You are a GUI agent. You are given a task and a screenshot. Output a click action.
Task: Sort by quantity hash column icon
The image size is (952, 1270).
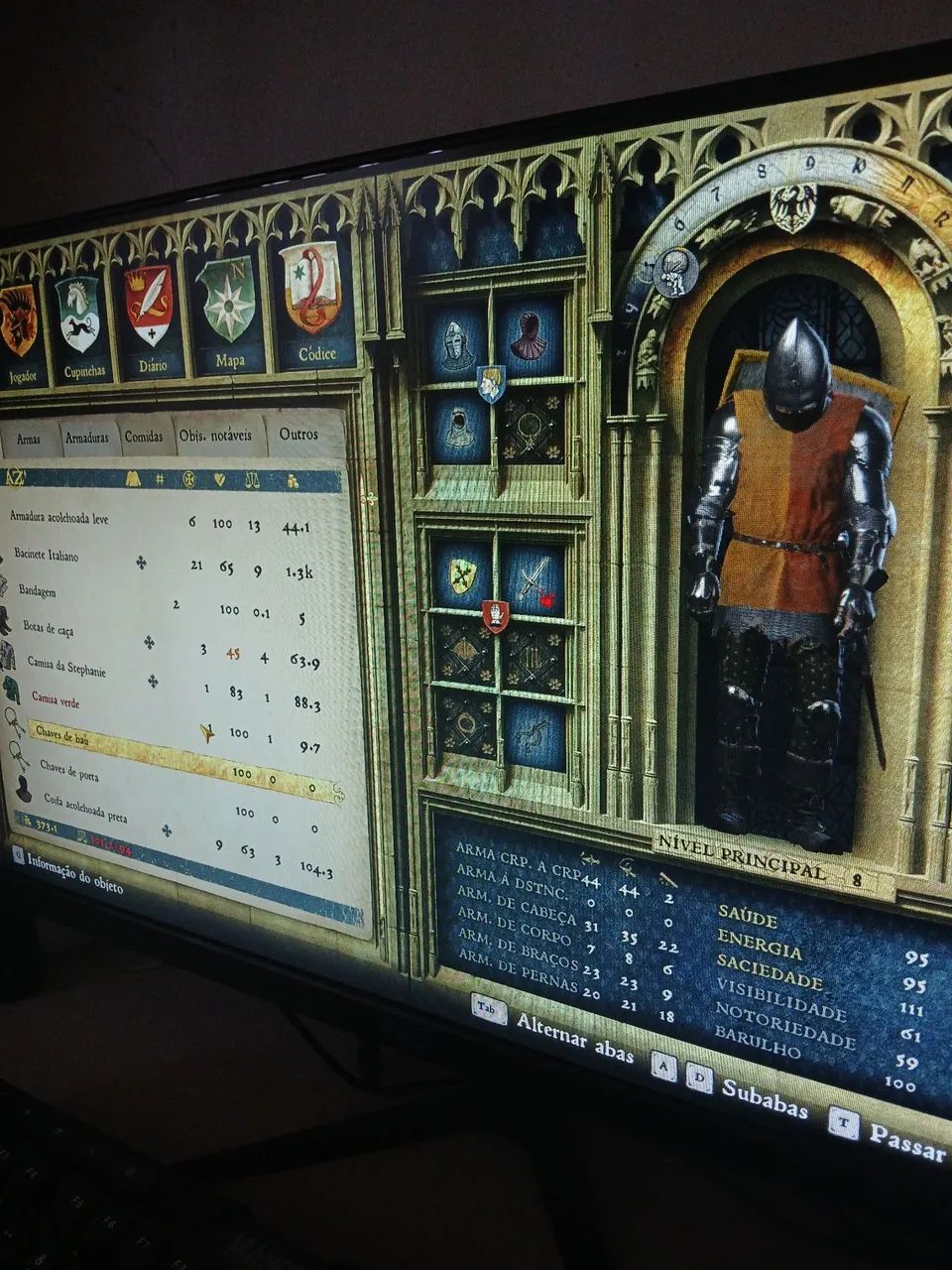[159, 479]
